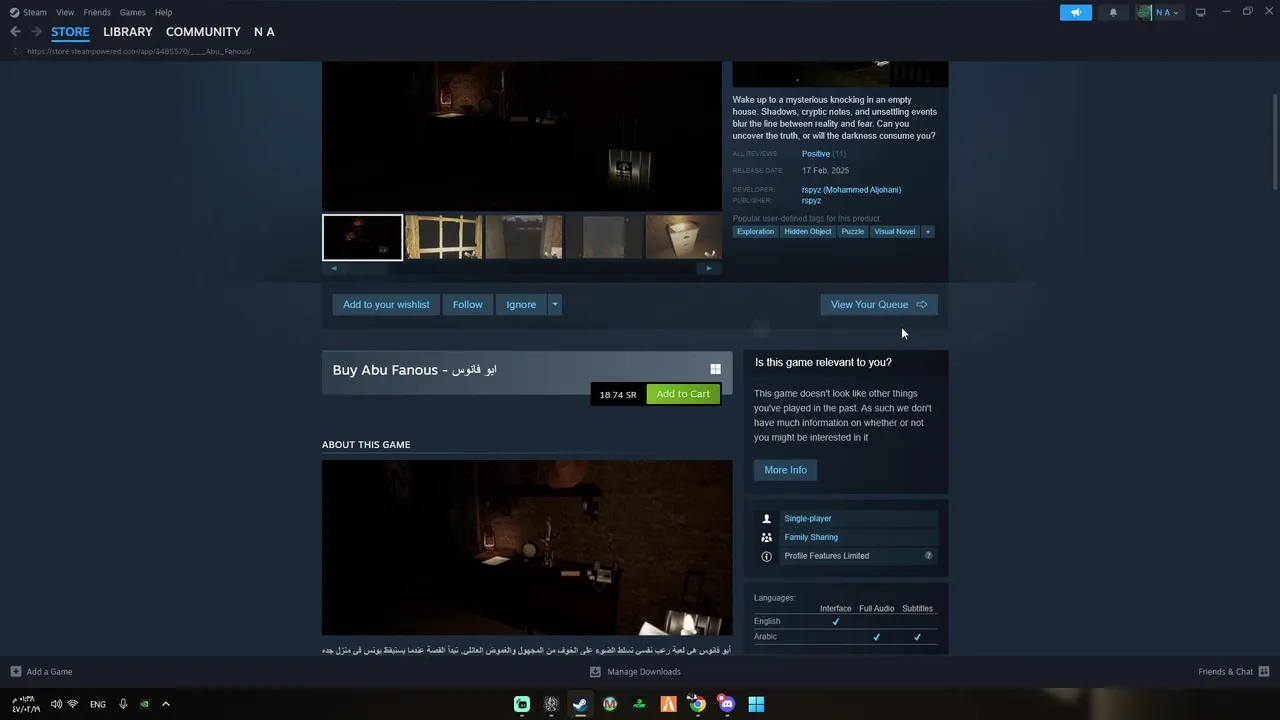Switch to Big Picture mode icon
This screenshot has width=1280, height=720.
1200,12
